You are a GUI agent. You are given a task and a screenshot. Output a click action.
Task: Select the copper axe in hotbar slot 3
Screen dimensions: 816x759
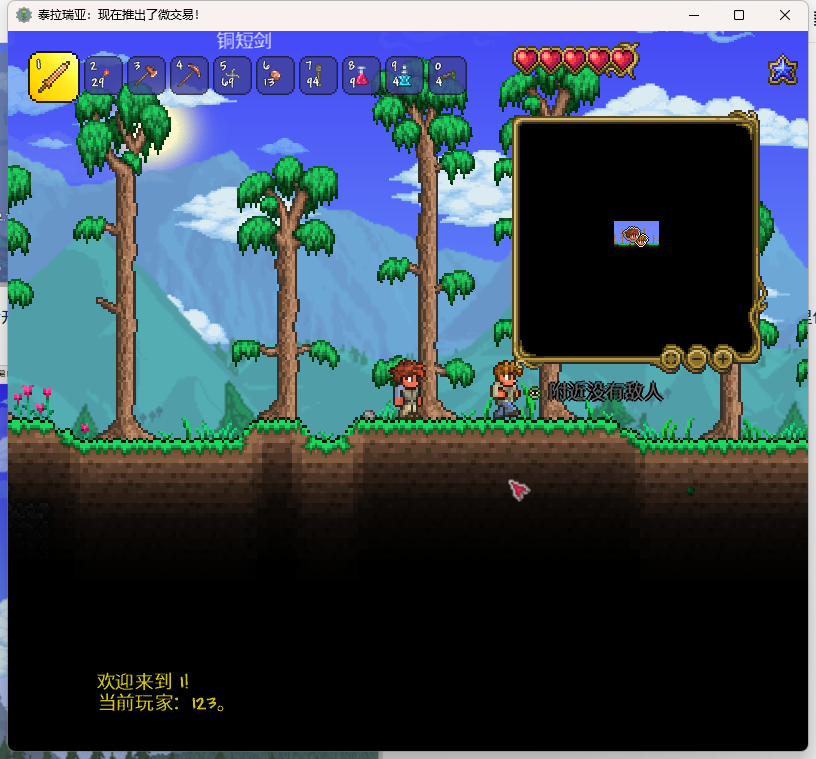pyautogui.click(x=146, y=75)
